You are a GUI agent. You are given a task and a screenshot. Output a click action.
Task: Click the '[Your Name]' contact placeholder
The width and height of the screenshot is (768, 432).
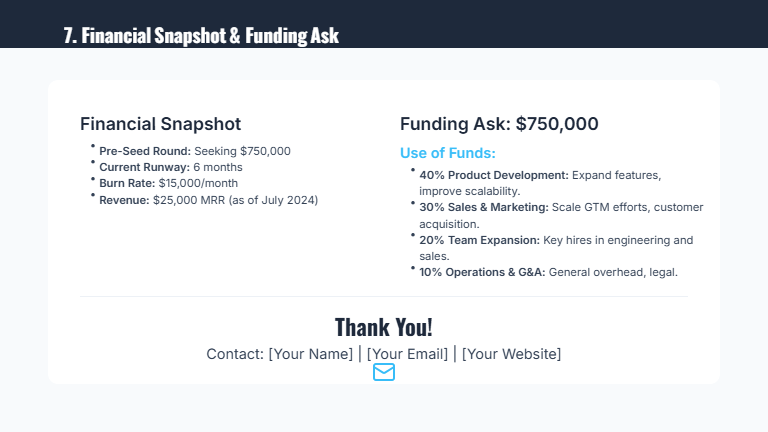pos(311,354)
